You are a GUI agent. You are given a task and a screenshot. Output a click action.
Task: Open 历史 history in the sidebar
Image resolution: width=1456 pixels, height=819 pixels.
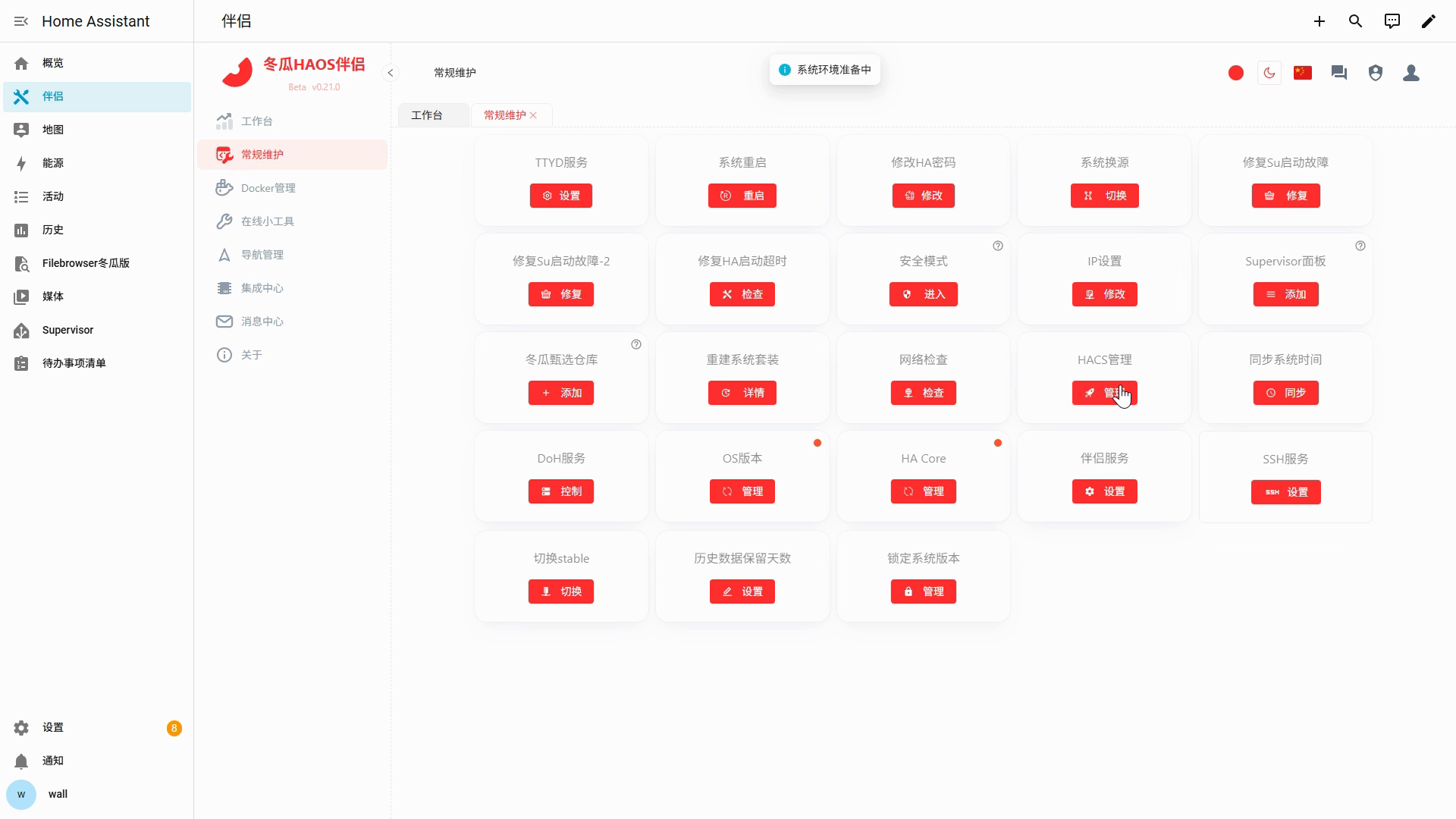[97, 230]
